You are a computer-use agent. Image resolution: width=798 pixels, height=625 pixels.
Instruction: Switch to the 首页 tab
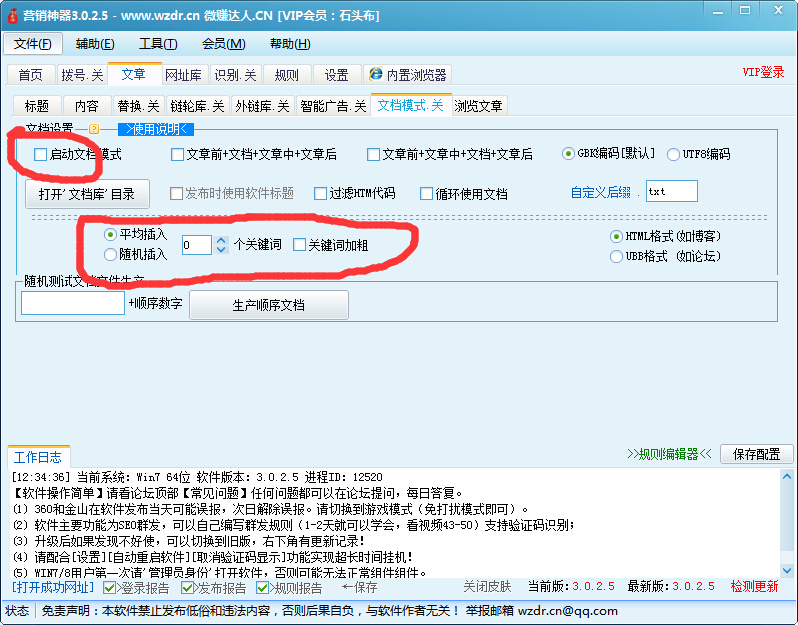31,75
